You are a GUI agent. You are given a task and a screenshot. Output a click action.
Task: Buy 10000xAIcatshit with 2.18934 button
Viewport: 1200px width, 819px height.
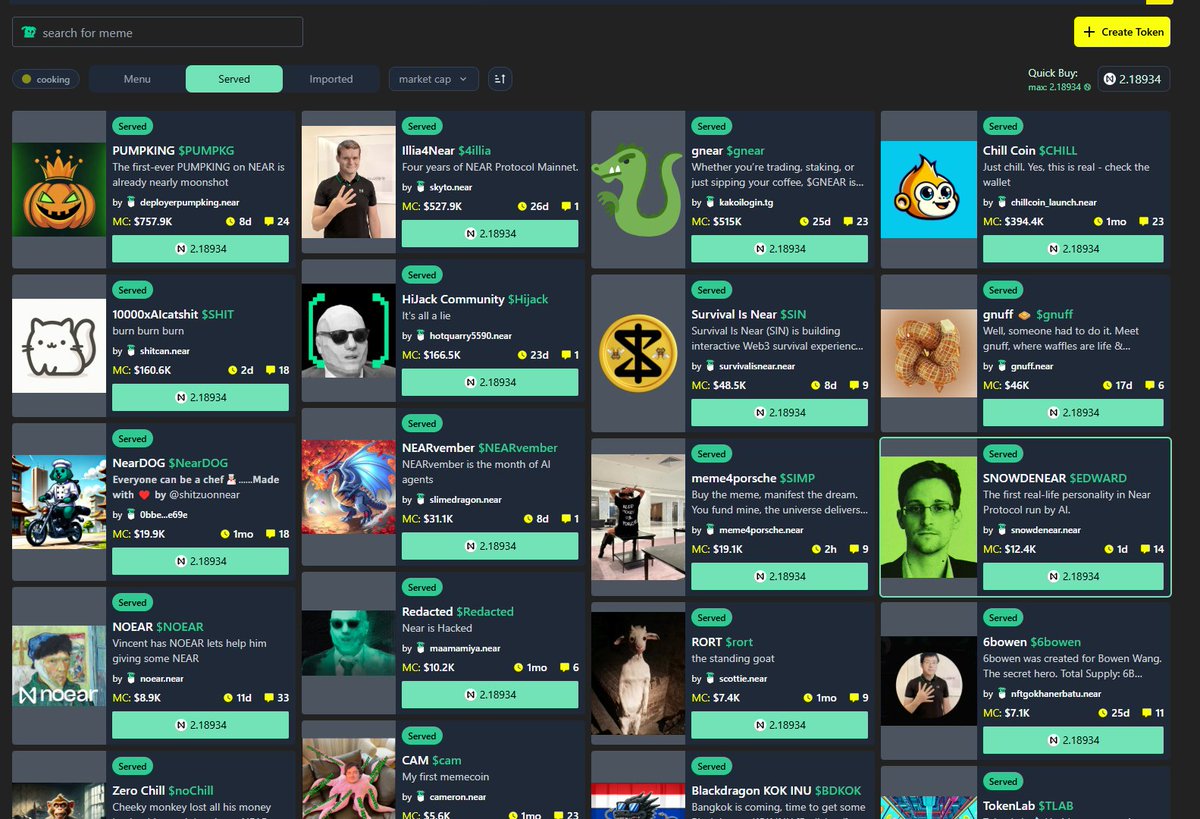click(x=200, y=397)
